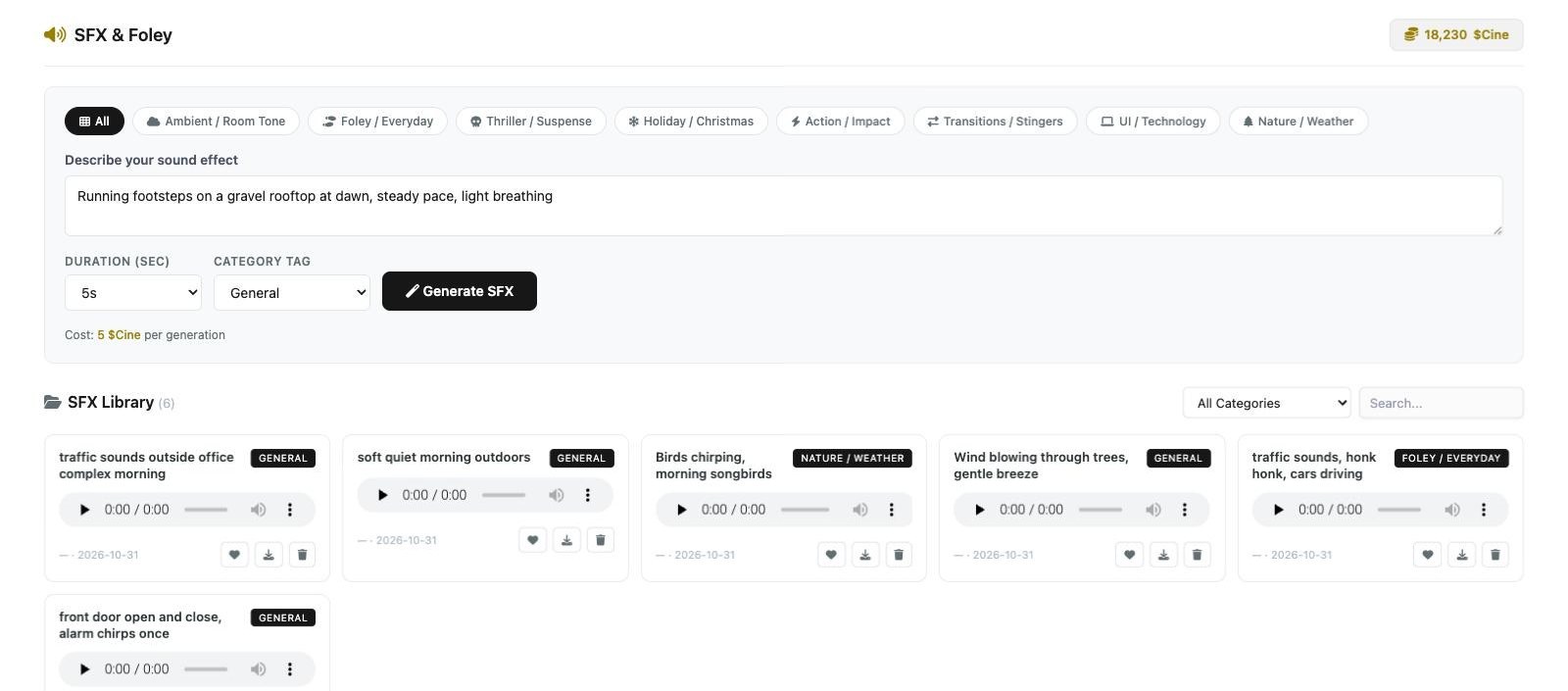Favorite the 'Wind blowing through trees' clip

point(1129,555)
